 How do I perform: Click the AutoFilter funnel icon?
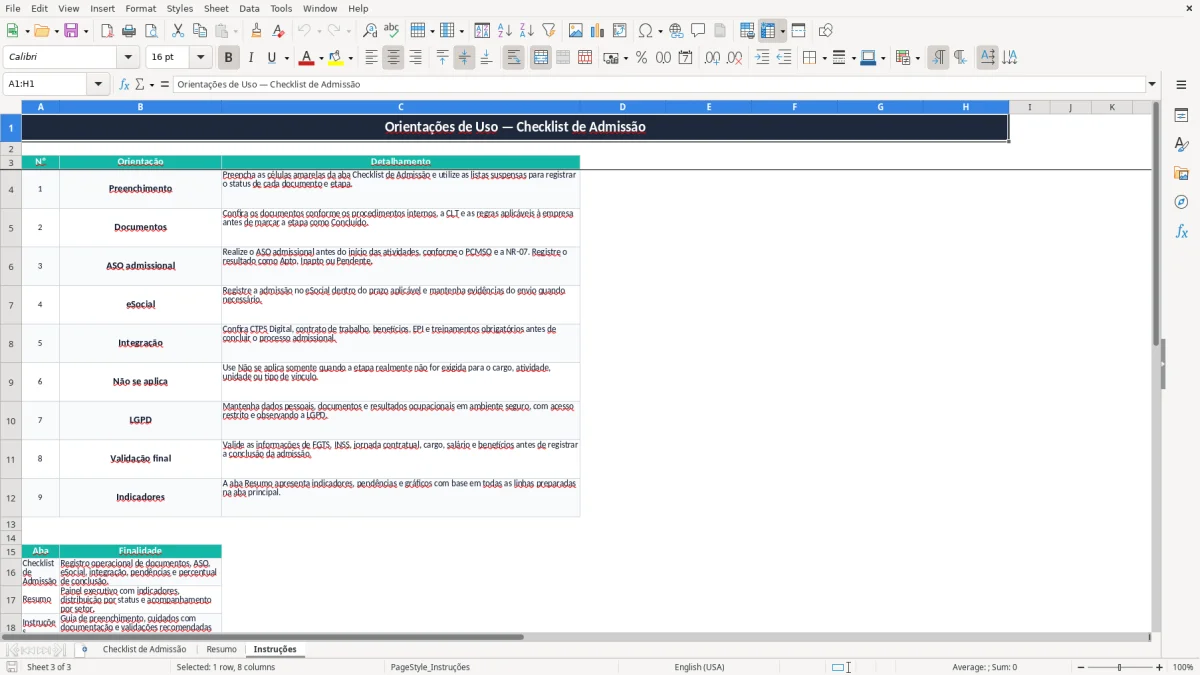549,31
